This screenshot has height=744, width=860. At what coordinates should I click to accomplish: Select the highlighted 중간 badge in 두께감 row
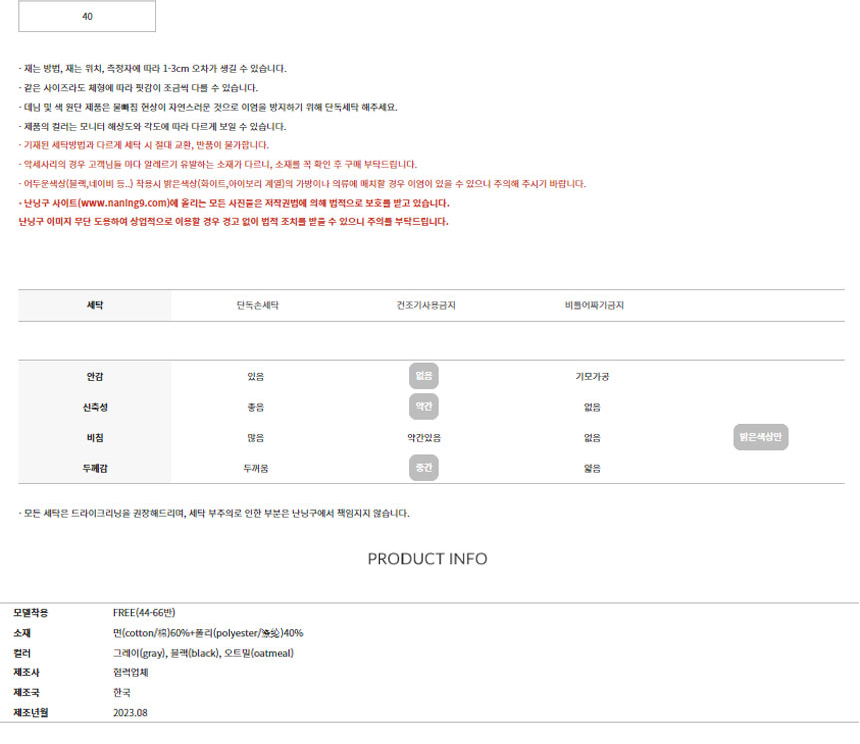click(424, 467)
